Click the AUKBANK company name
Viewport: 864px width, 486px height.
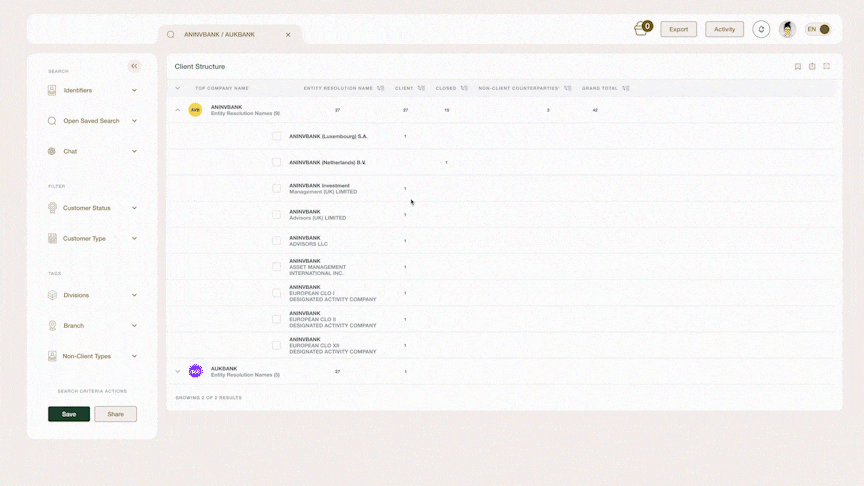224,369
